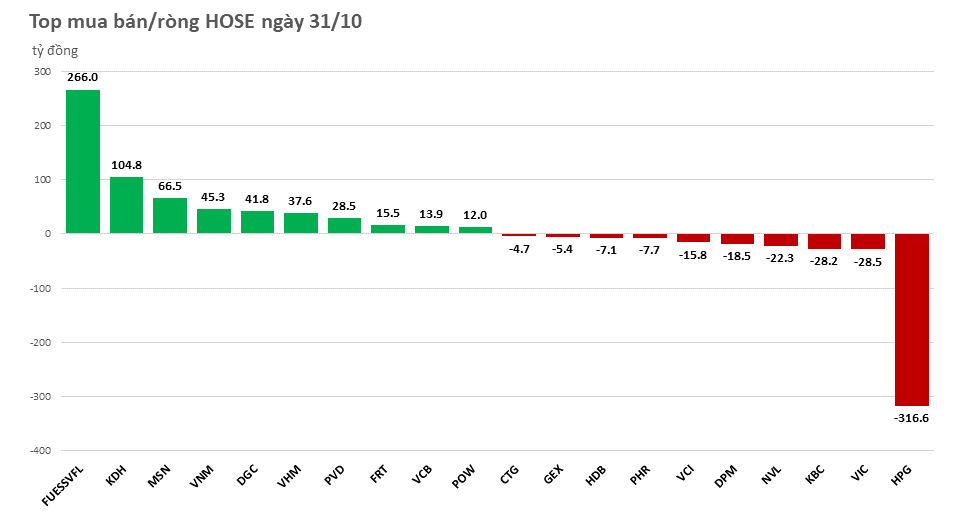The width and height of the screenshot is (955, 511).
Task: Select the FUESSVFL axis label
Action: point(68,490)
